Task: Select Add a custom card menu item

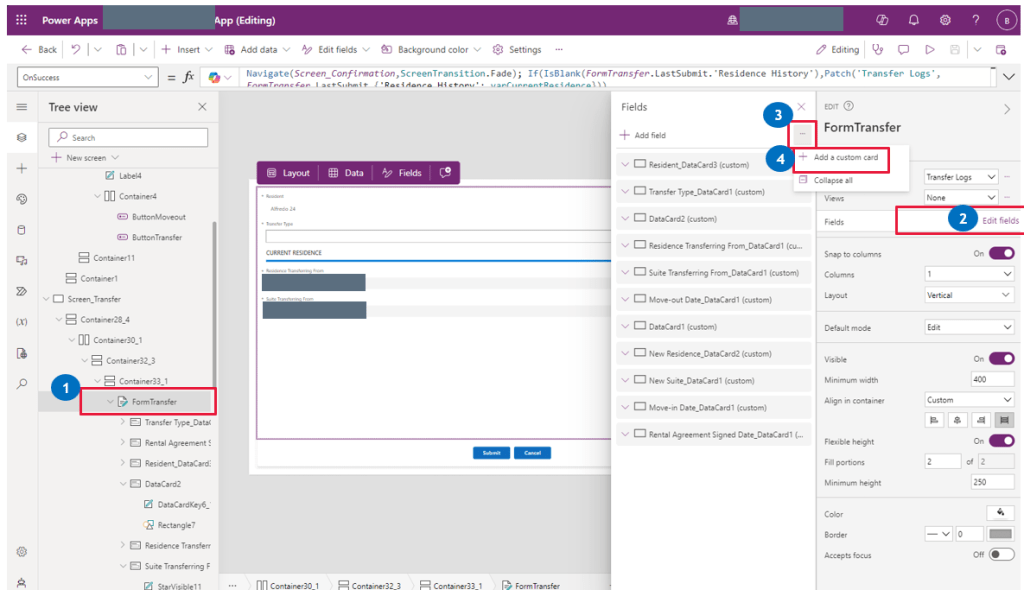Action: pos(845,158)
